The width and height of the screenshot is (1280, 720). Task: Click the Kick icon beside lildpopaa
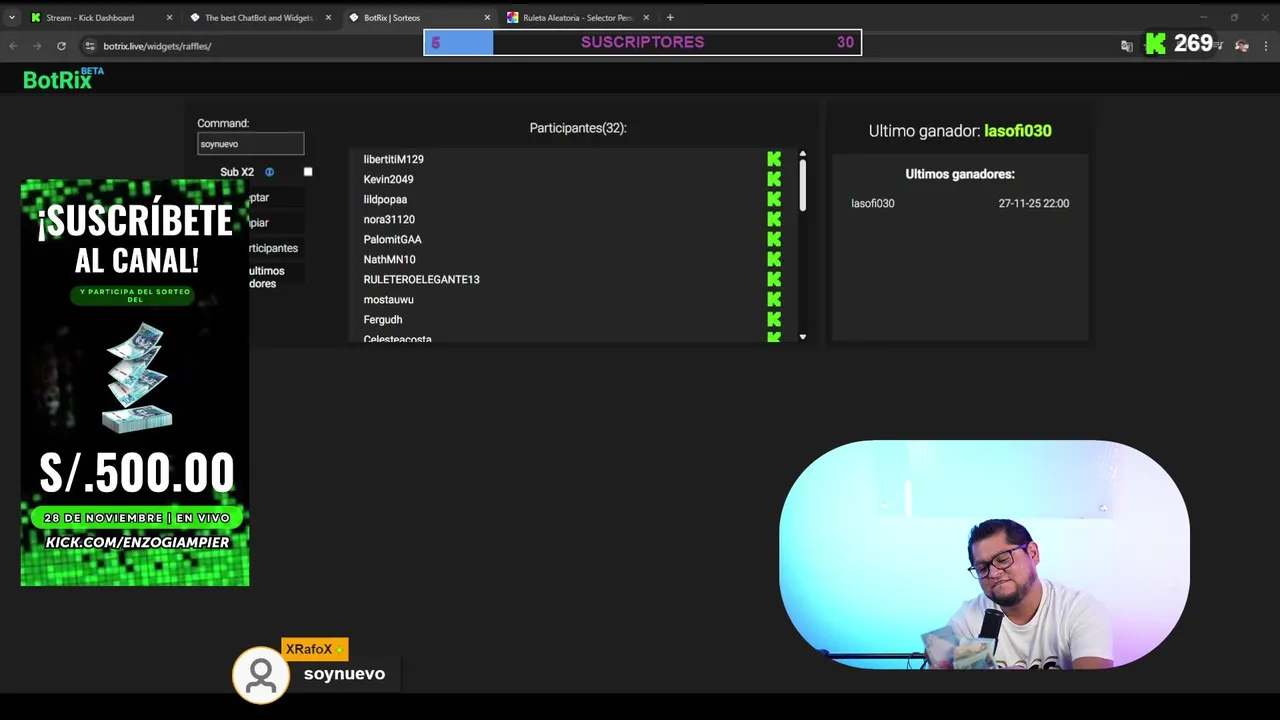coord(774,199)
